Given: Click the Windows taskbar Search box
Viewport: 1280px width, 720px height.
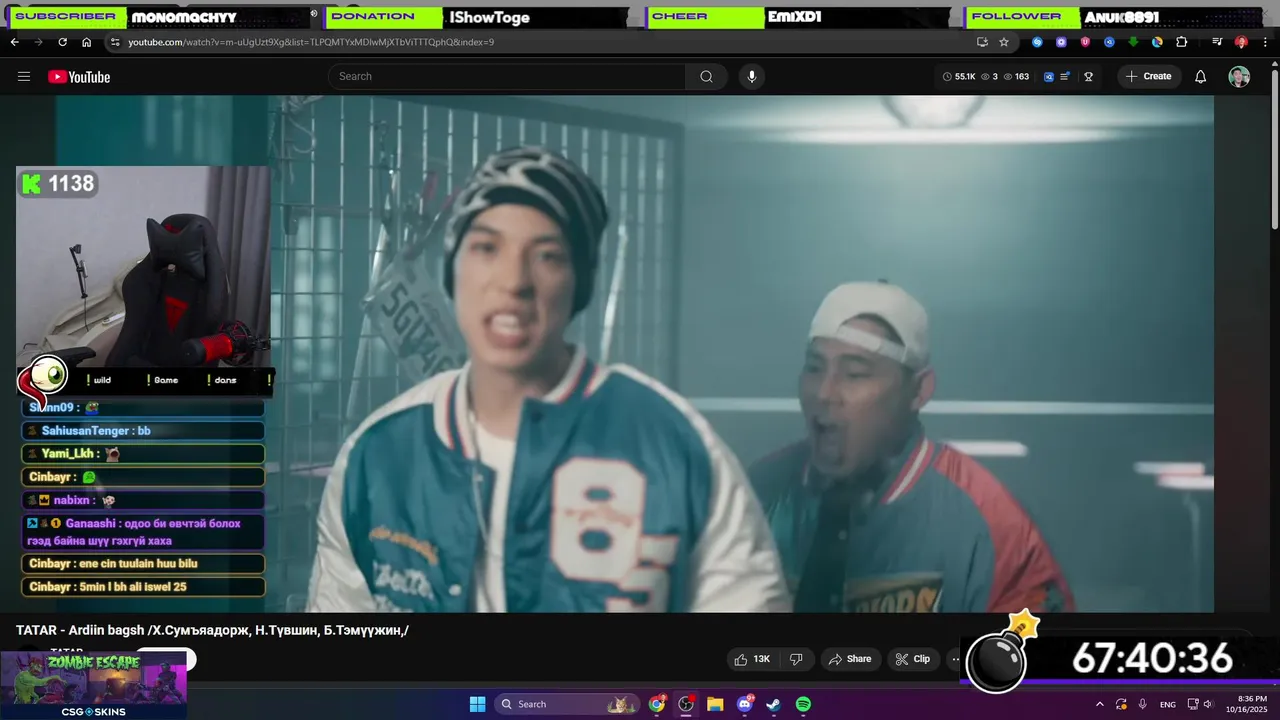Looking at the screenshot, I should pos(567,704).
